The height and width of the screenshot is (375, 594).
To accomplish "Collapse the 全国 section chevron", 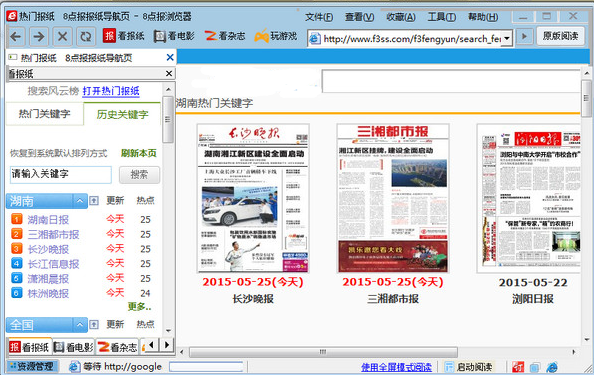I will [80, 325].
